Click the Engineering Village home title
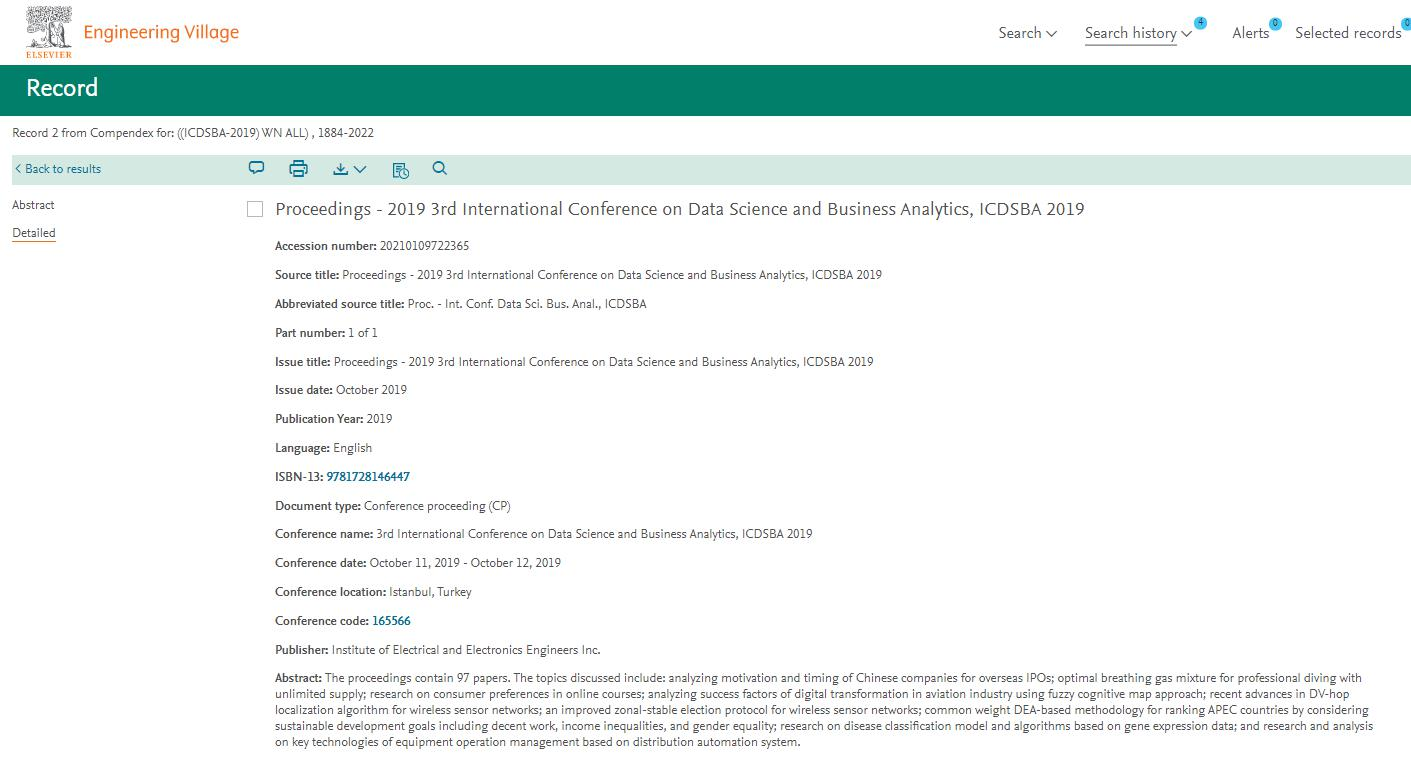The image size is (1411, 761). coord(161,32)
